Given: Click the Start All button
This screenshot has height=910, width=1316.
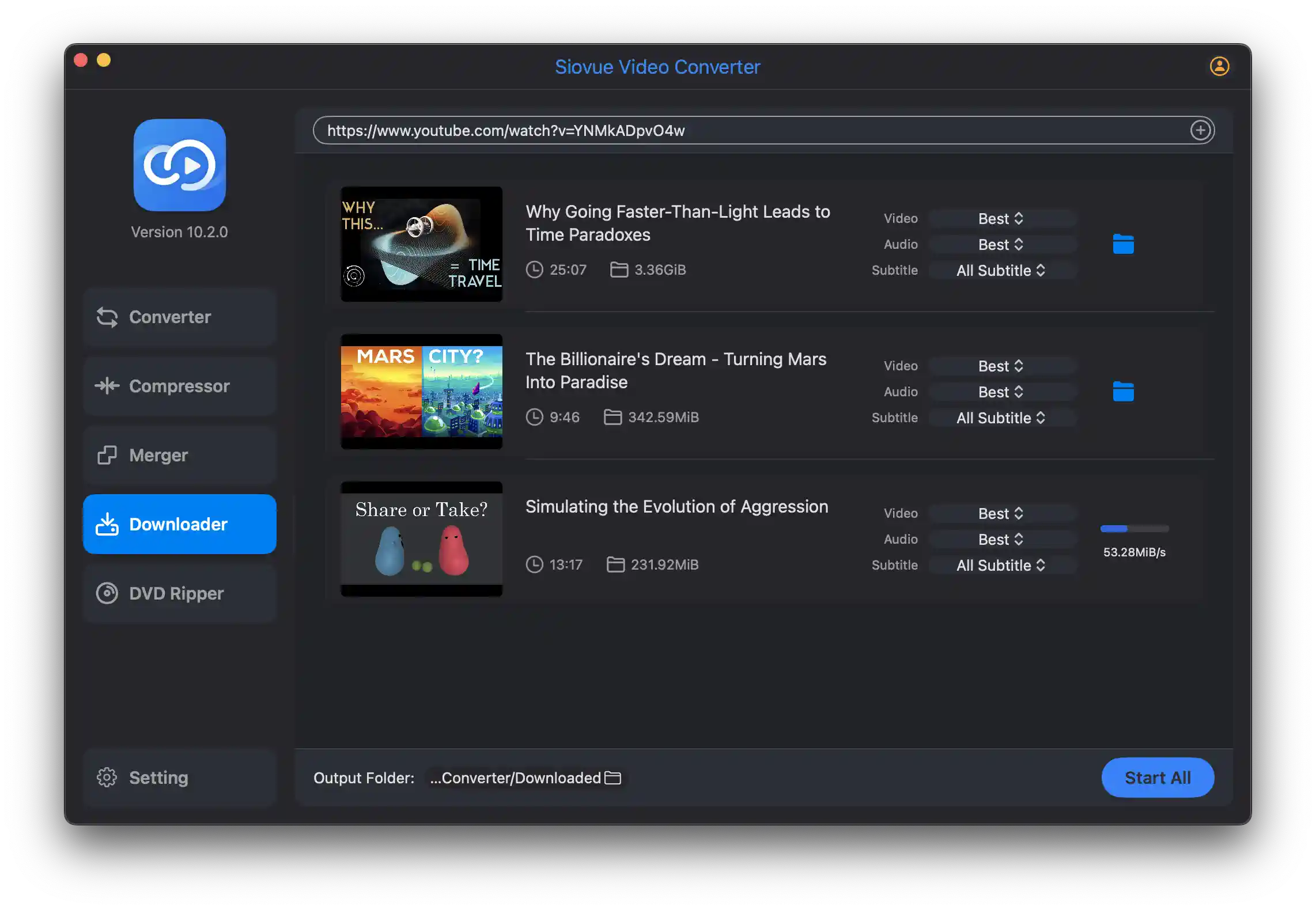Looking at the screenshot, I should [x=1158, y=778].
